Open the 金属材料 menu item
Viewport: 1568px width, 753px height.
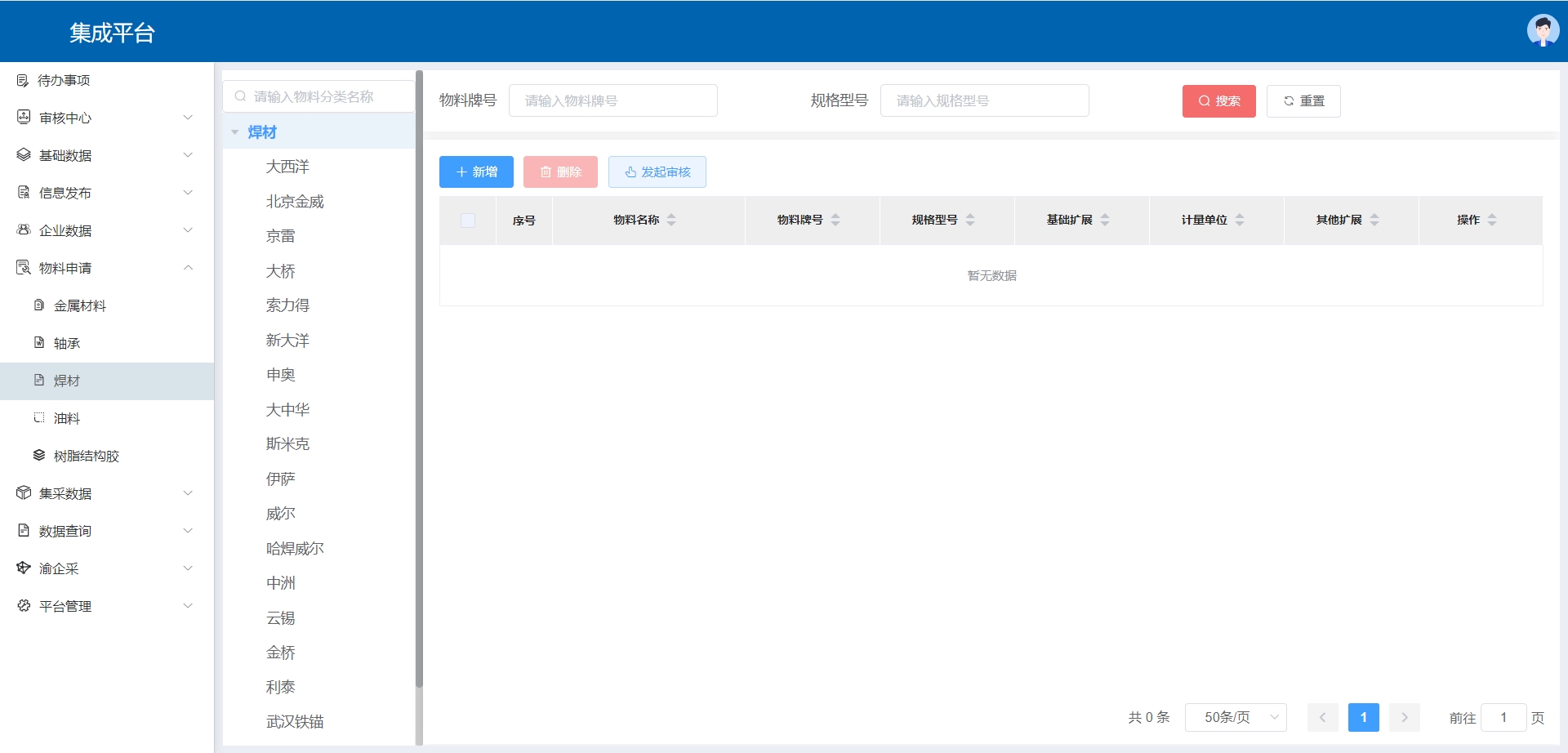pyautogui.click(x=80, y=305)
